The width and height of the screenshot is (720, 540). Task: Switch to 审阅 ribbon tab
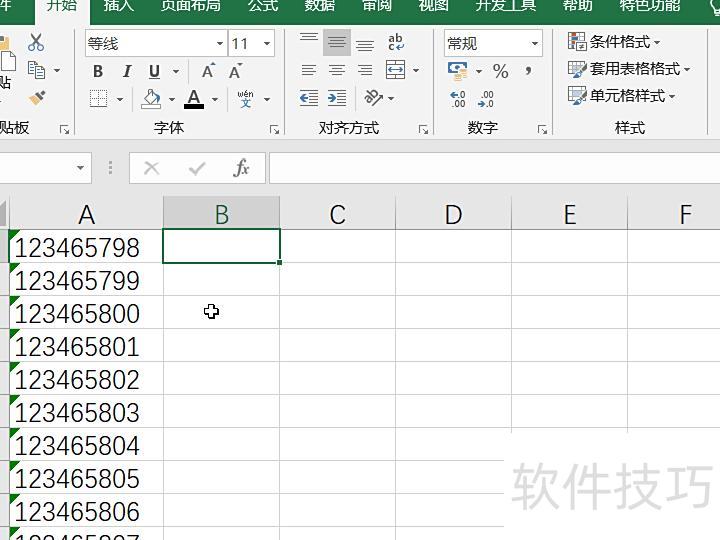coord(377,5)
